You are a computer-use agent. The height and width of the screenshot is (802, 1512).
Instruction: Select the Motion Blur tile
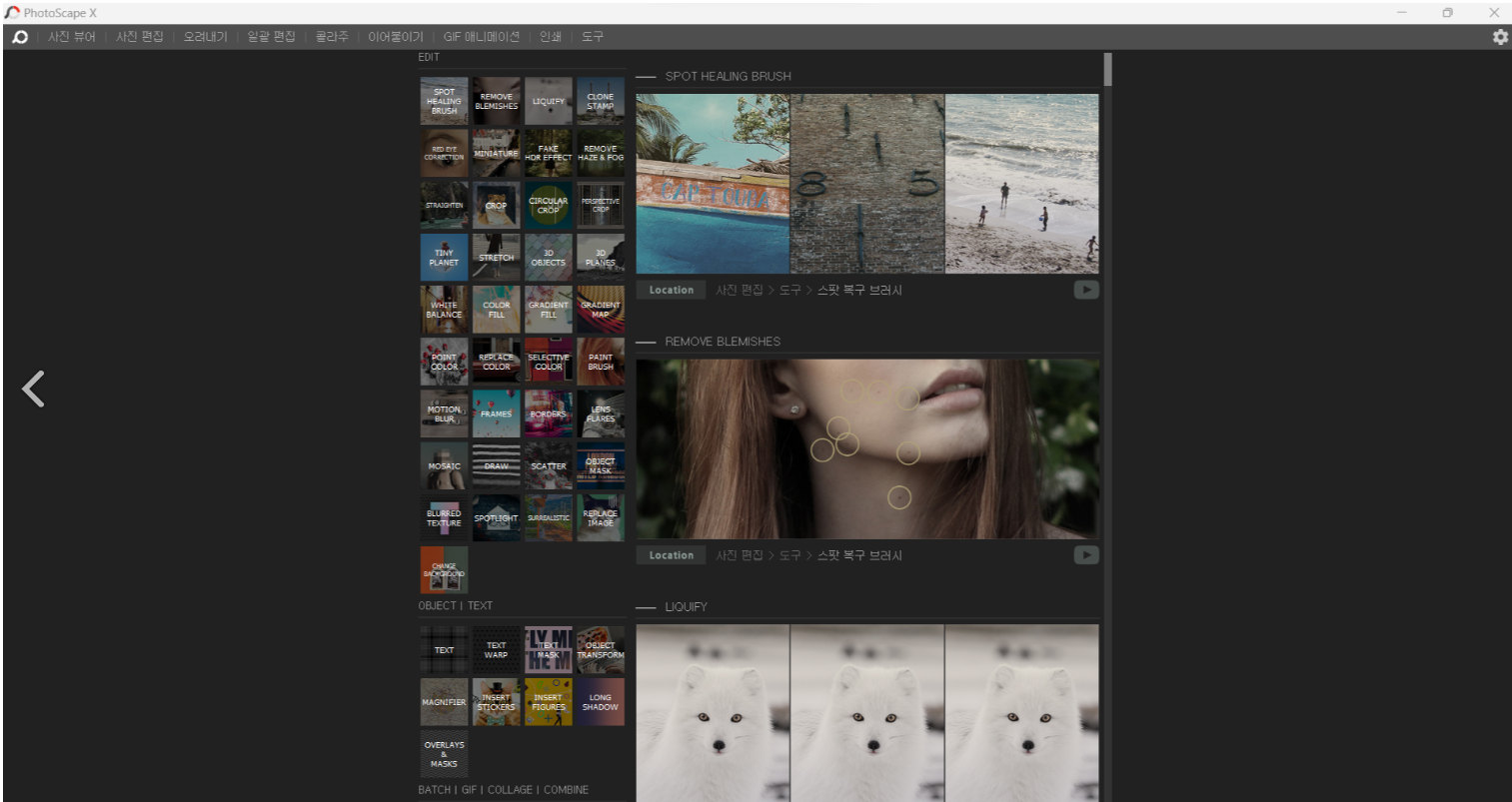click(x=444, y=413)
